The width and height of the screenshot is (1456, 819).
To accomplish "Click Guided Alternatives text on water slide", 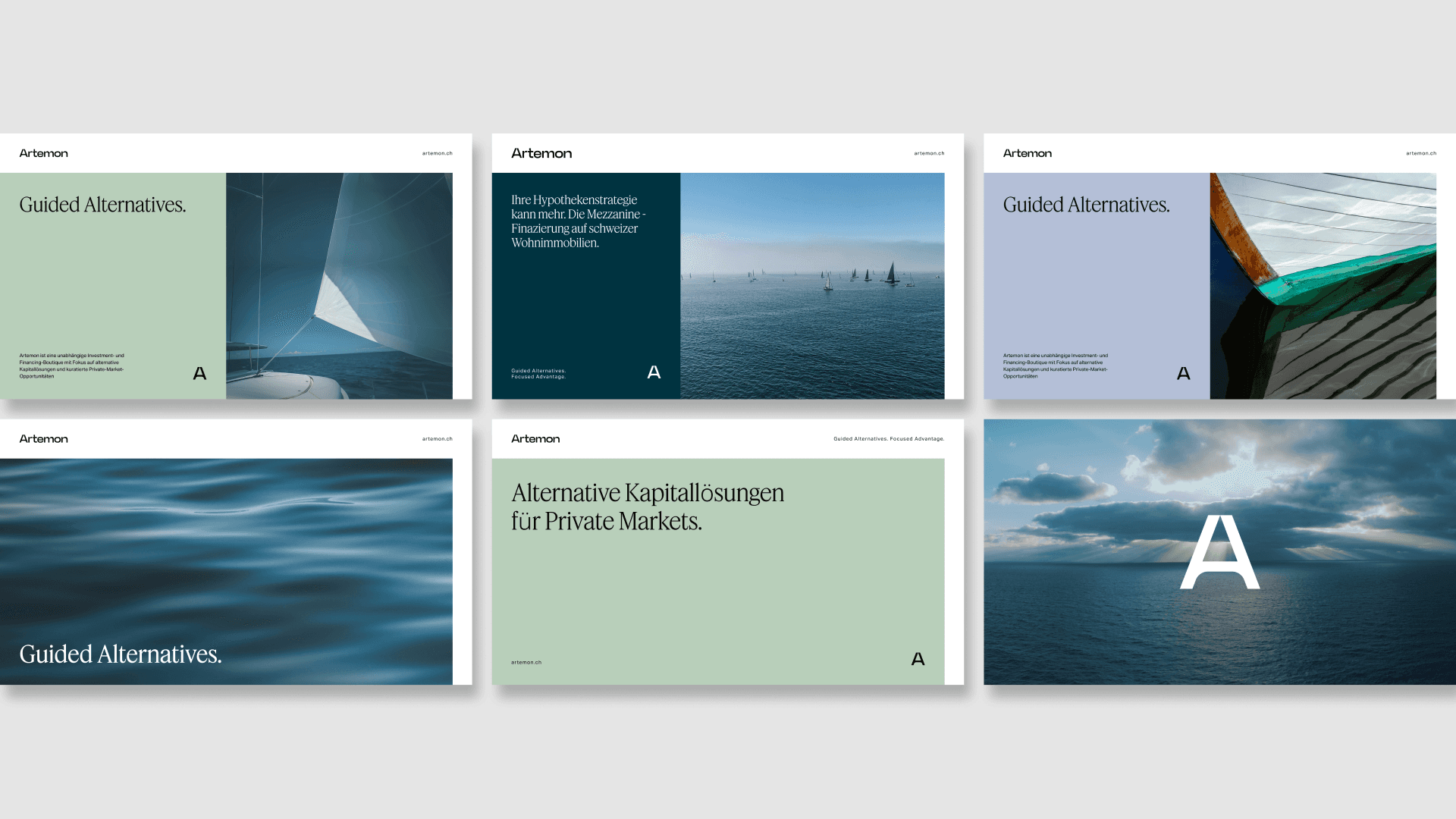I will point(121,654).
